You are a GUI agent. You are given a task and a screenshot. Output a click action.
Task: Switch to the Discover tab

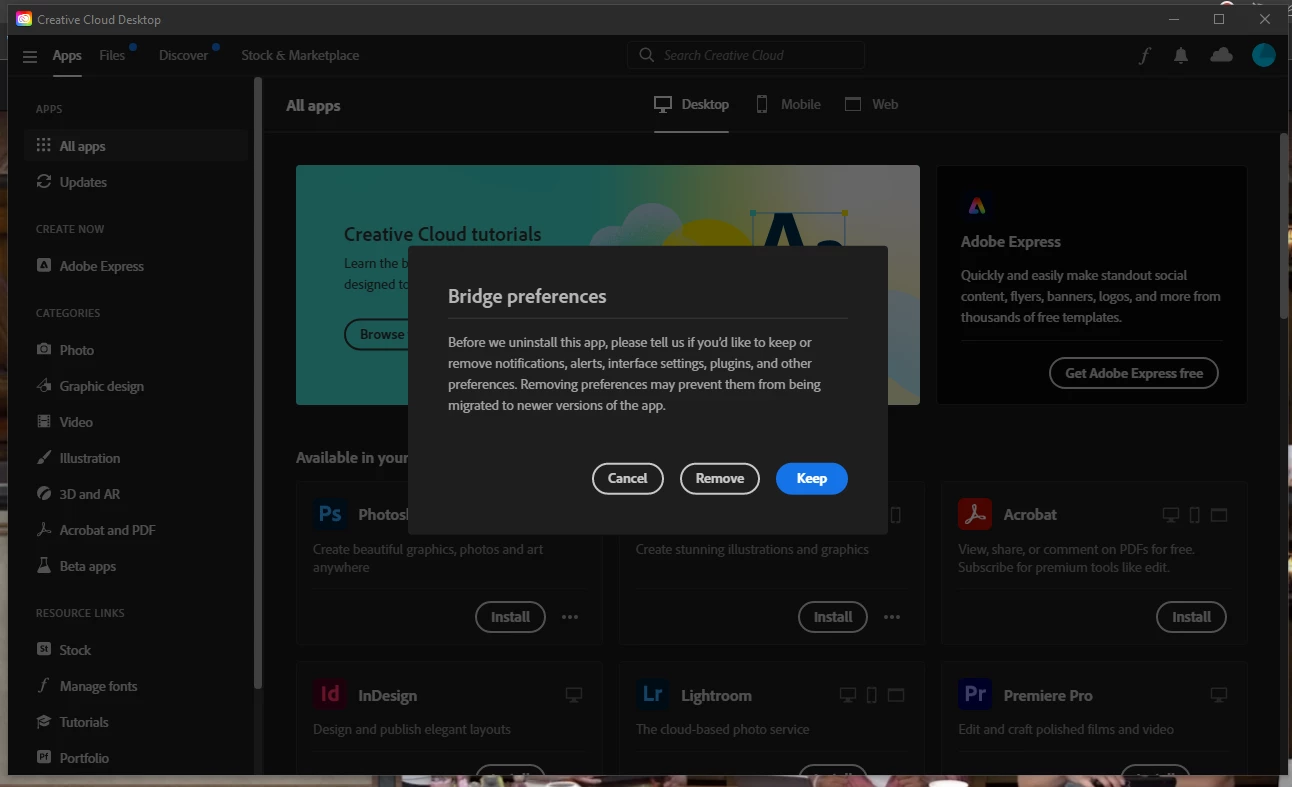tap(183, 55)
